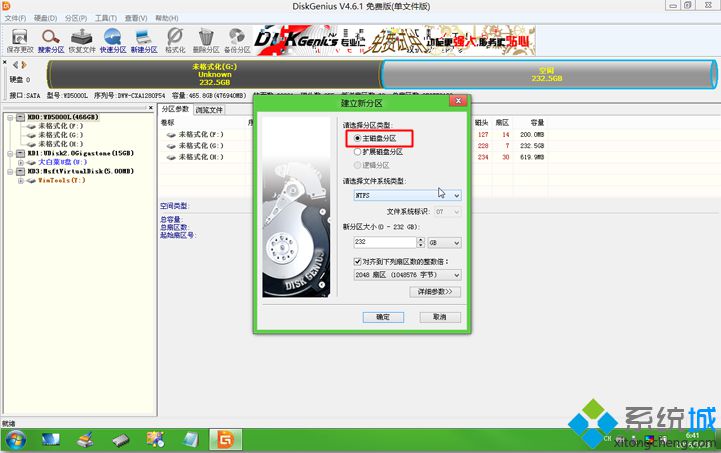Switch to the 浏览文件 tab

pyautogui.click(x=208, y=110)
